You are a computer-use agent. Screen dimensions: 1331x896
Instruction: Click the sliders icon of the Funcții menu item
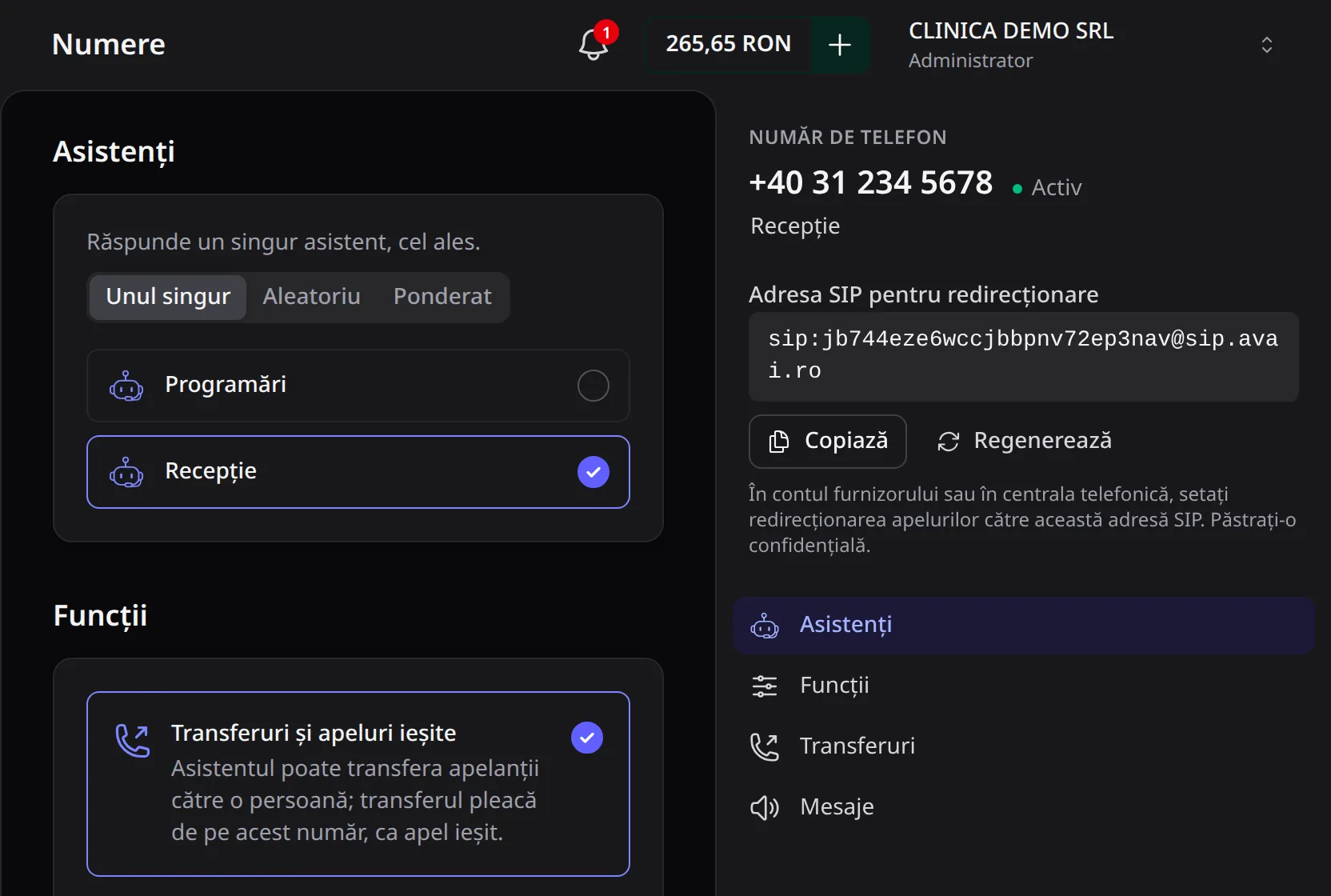tap(765, 686)
